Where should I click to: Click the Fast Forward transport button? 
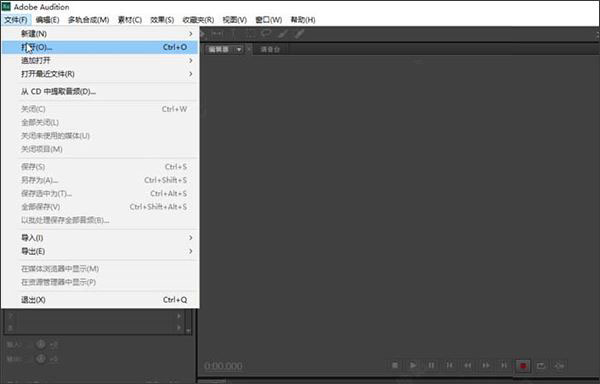[x=486, y=366]
